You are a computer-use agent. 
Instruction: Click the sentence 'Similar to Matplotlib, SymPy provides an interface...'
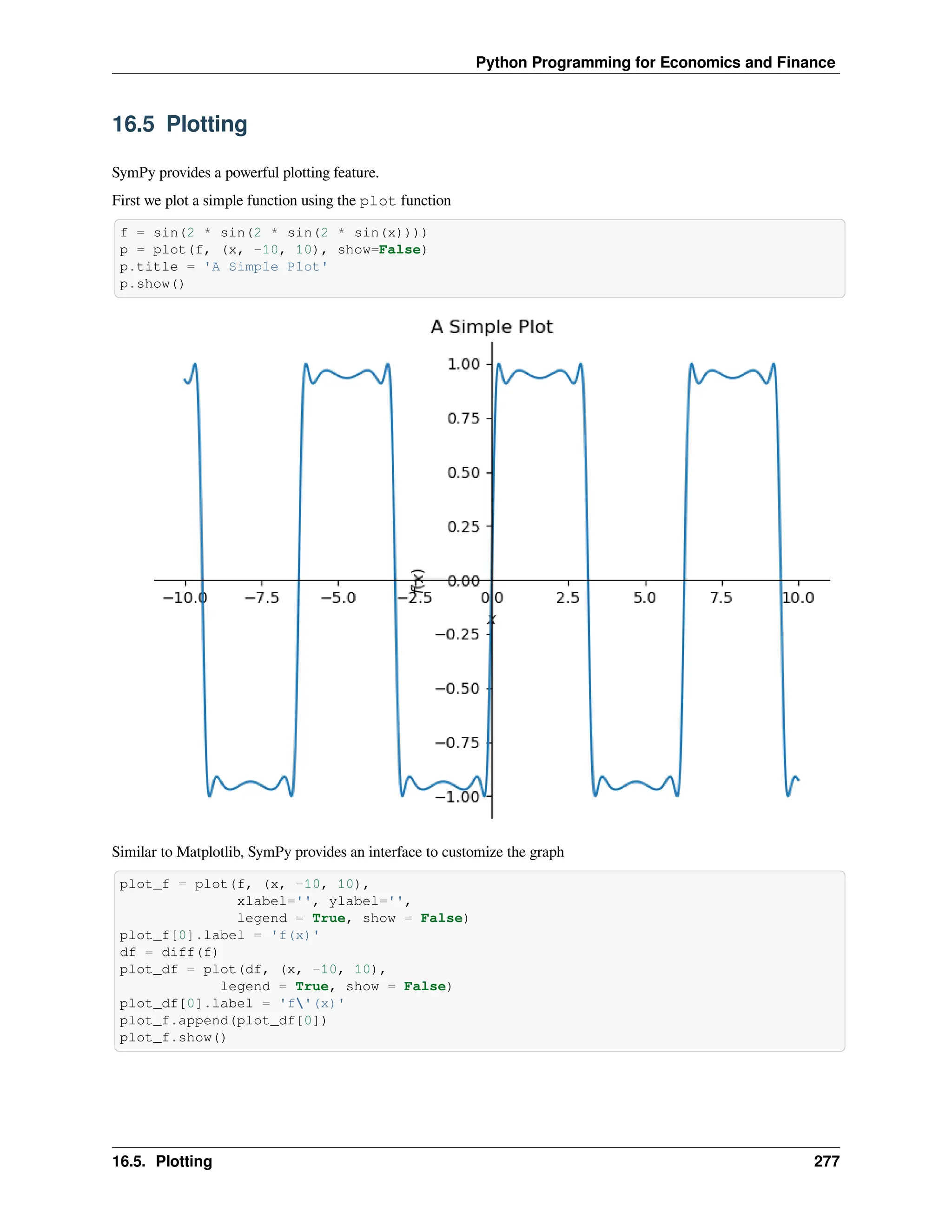point(338,852)
